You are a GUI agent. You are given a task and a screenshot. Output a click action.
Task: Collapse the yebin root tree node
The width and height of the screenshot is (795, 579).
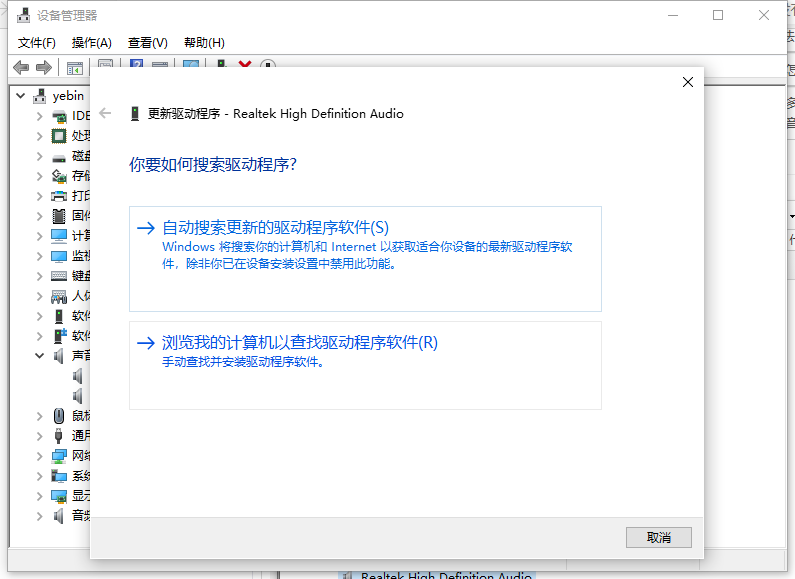[x=21, y=96]
